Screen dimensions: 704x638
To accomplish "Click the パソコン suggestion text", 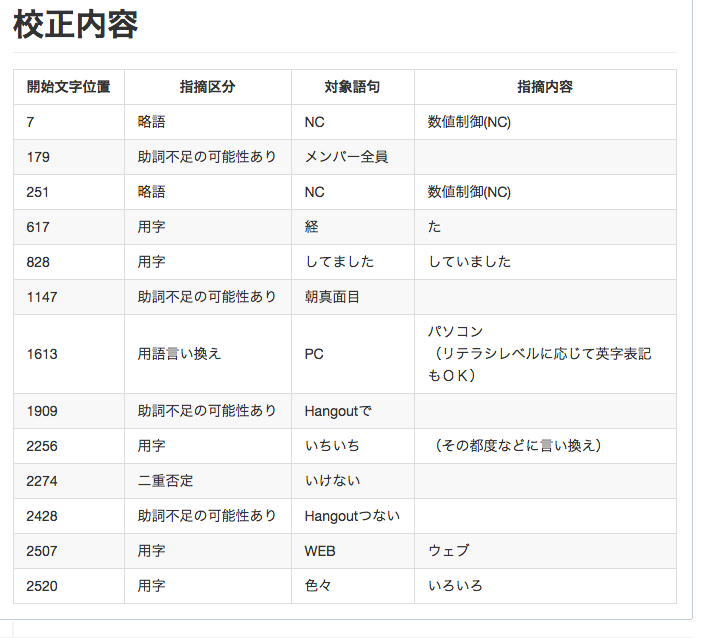I will tap(455, 332).
